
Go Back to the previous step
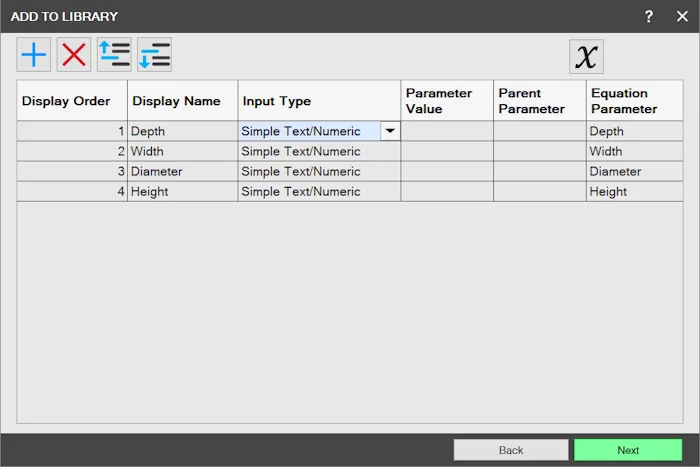(x=511, y=450)
